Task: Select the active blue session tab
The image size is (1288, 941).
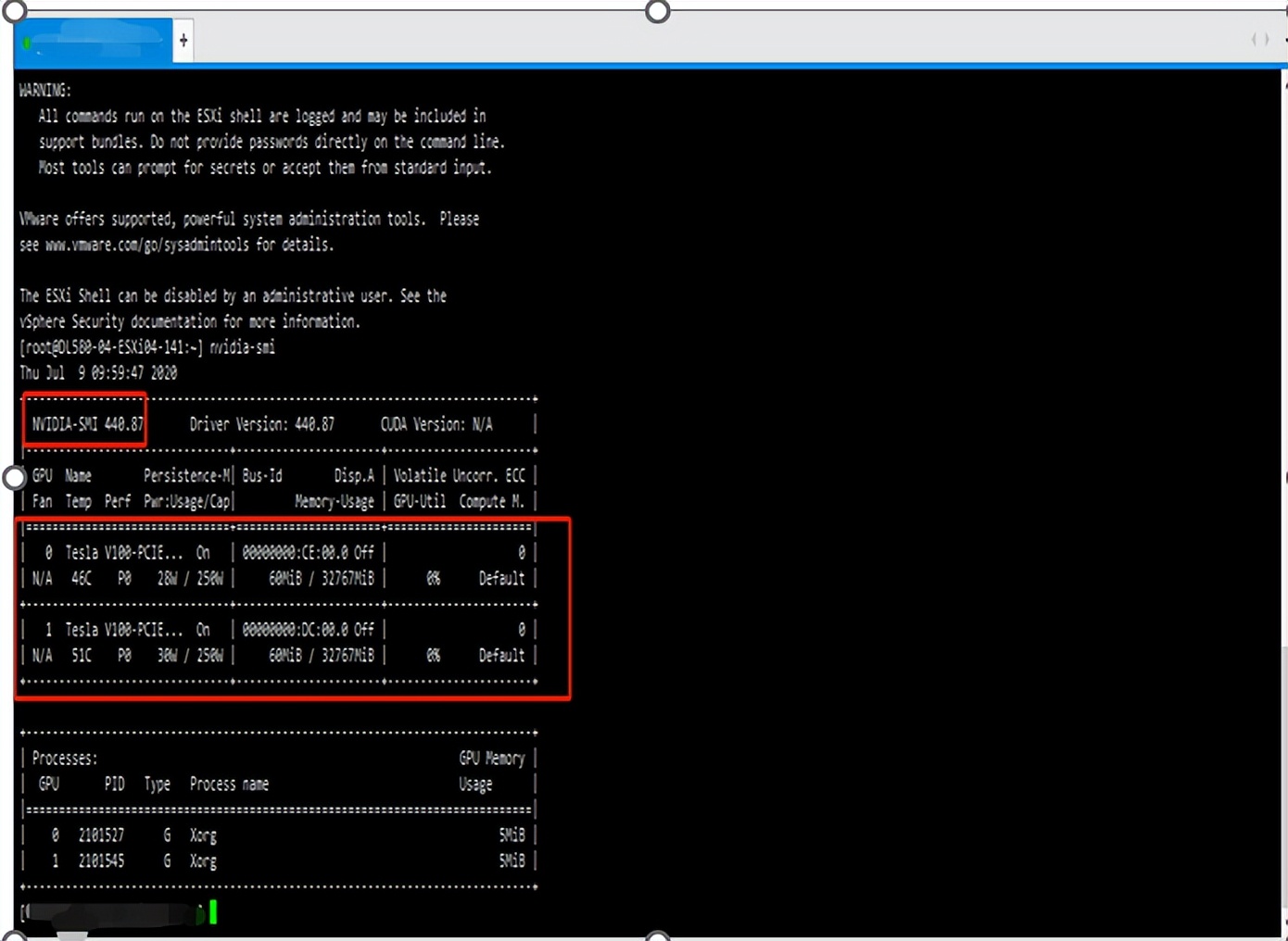Action: [x=93, y=41]
